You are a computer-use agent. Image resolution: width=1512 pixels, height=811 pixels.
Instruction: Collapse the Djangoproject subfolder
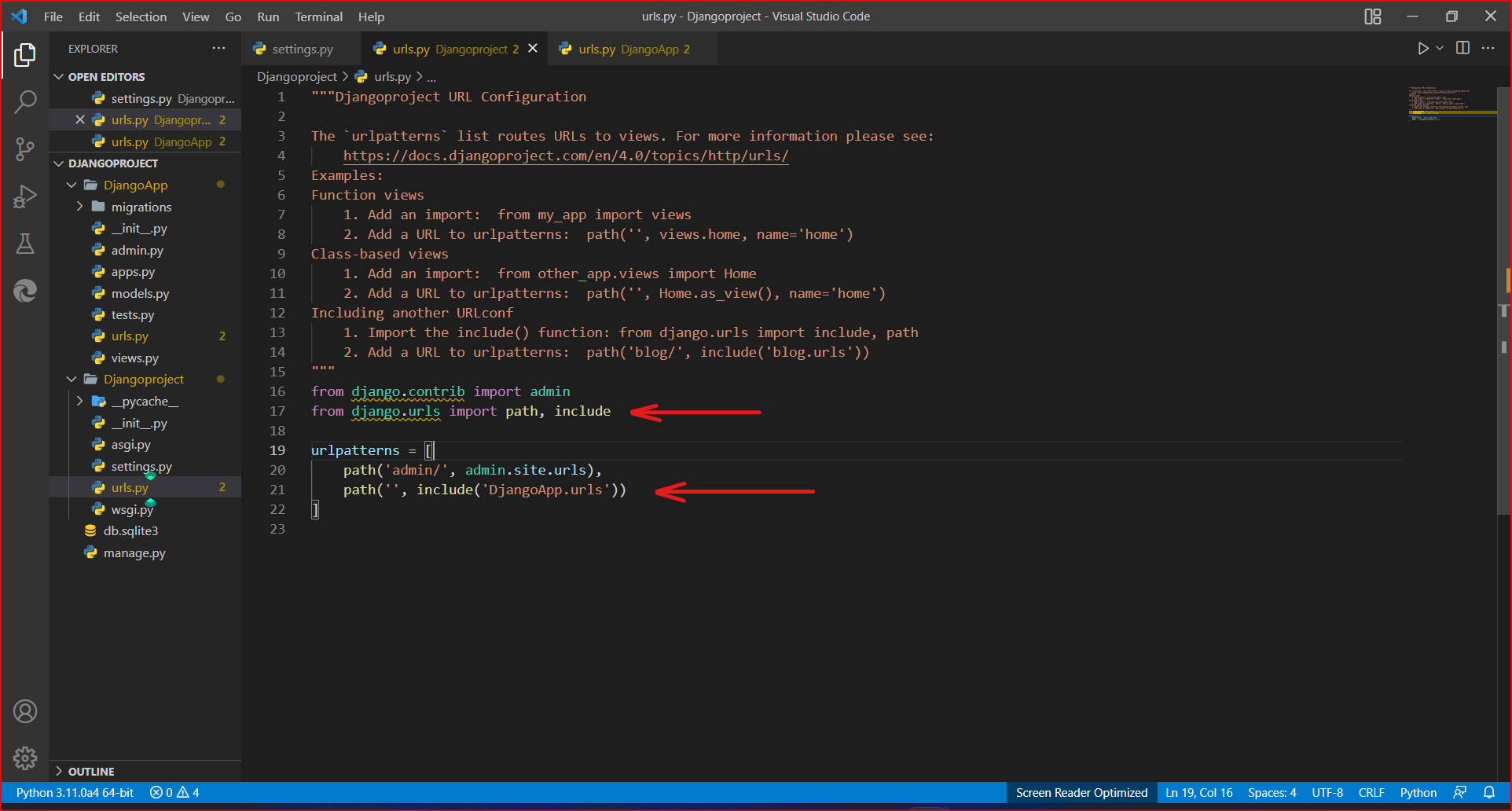pyautogui.click(x=145, y=380)
